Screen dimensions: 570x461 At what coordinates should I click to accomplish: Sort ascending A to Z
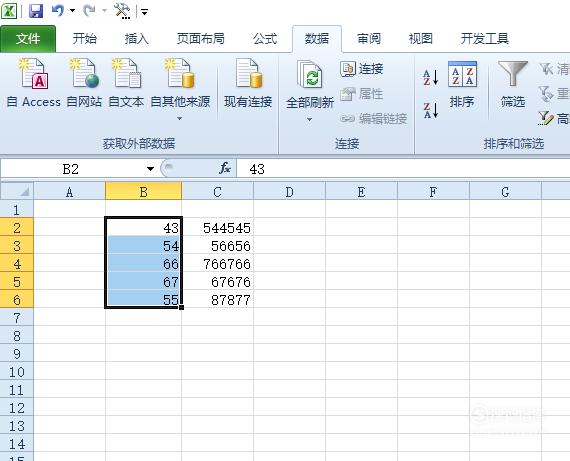(x=431, y=77)
